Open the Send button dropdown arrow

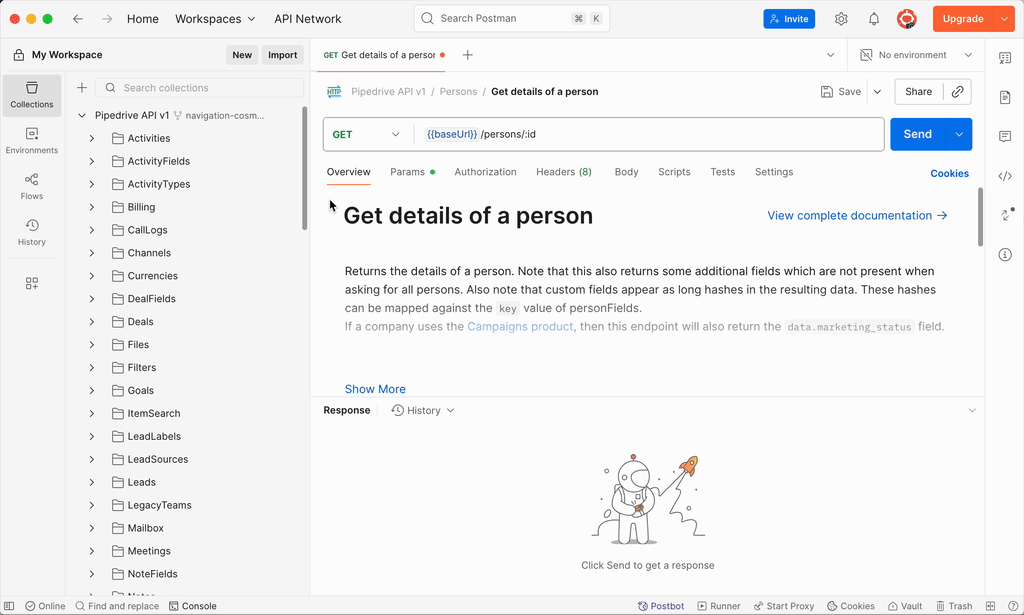click(959, 134)
